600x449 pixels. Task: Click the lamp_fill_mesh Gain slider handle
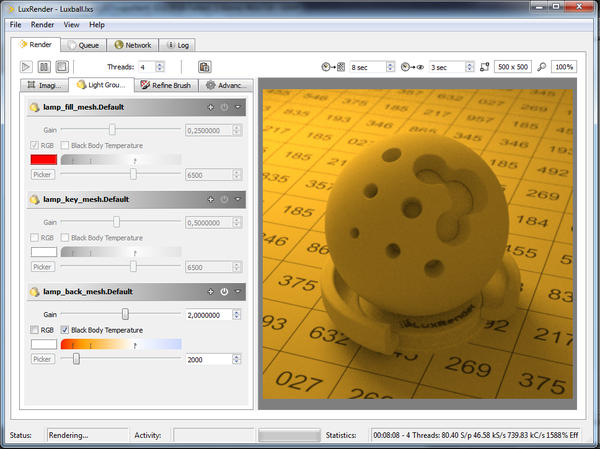click(112, 130)
